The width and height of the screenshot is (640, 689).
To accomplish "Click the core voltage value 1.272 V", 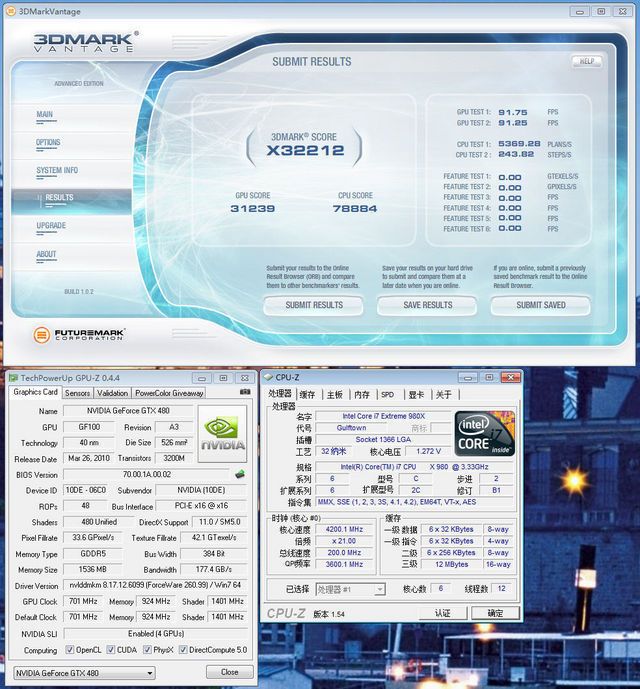I will (x=428, y=451).
